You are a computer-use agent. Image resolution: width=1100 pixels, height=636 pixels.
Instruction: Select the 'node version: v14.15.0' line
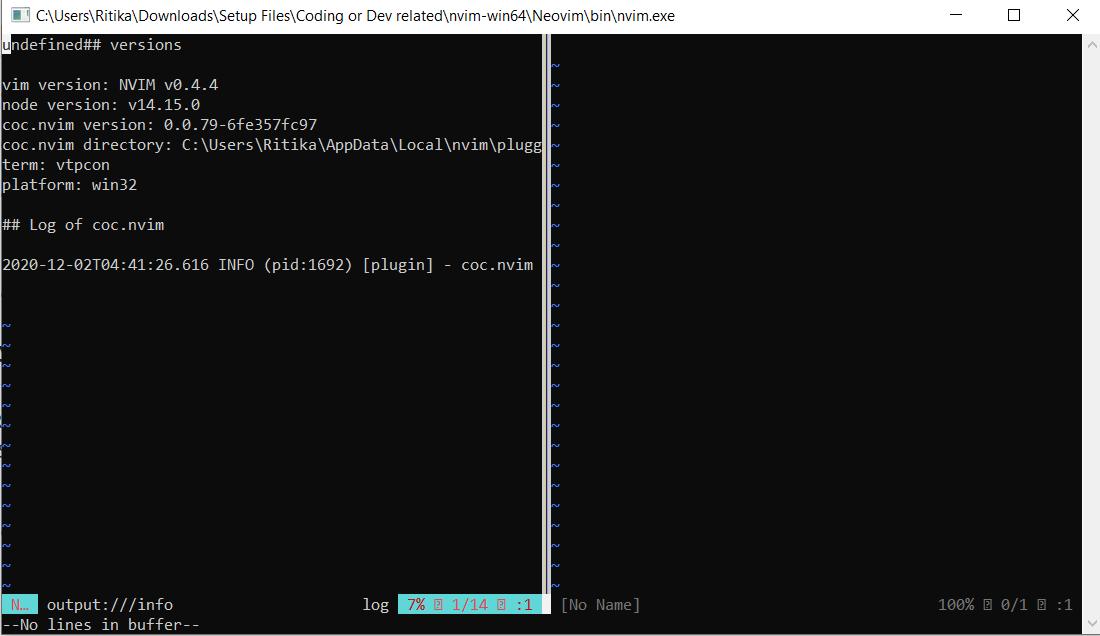(101, 105)
